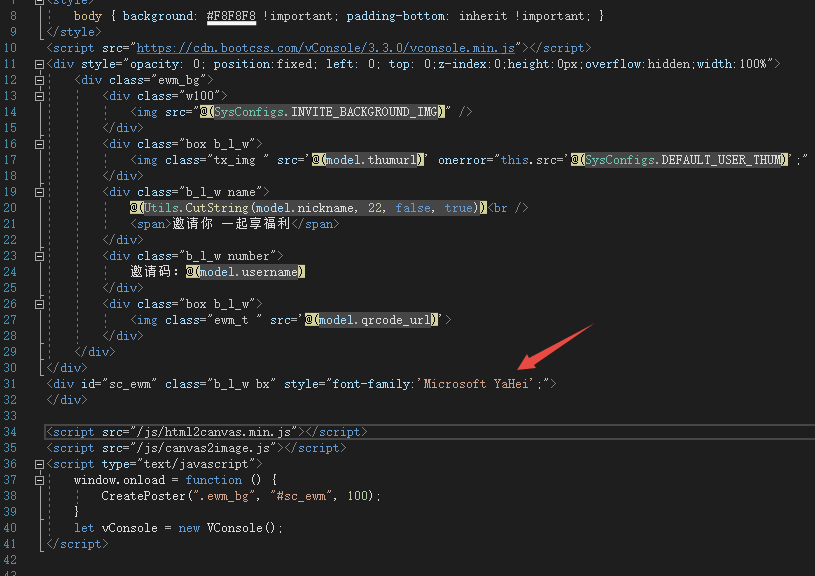Click the ".ewm_bg" string argument
The width and height of the screenshot is (815, 576).
(224, 496)
